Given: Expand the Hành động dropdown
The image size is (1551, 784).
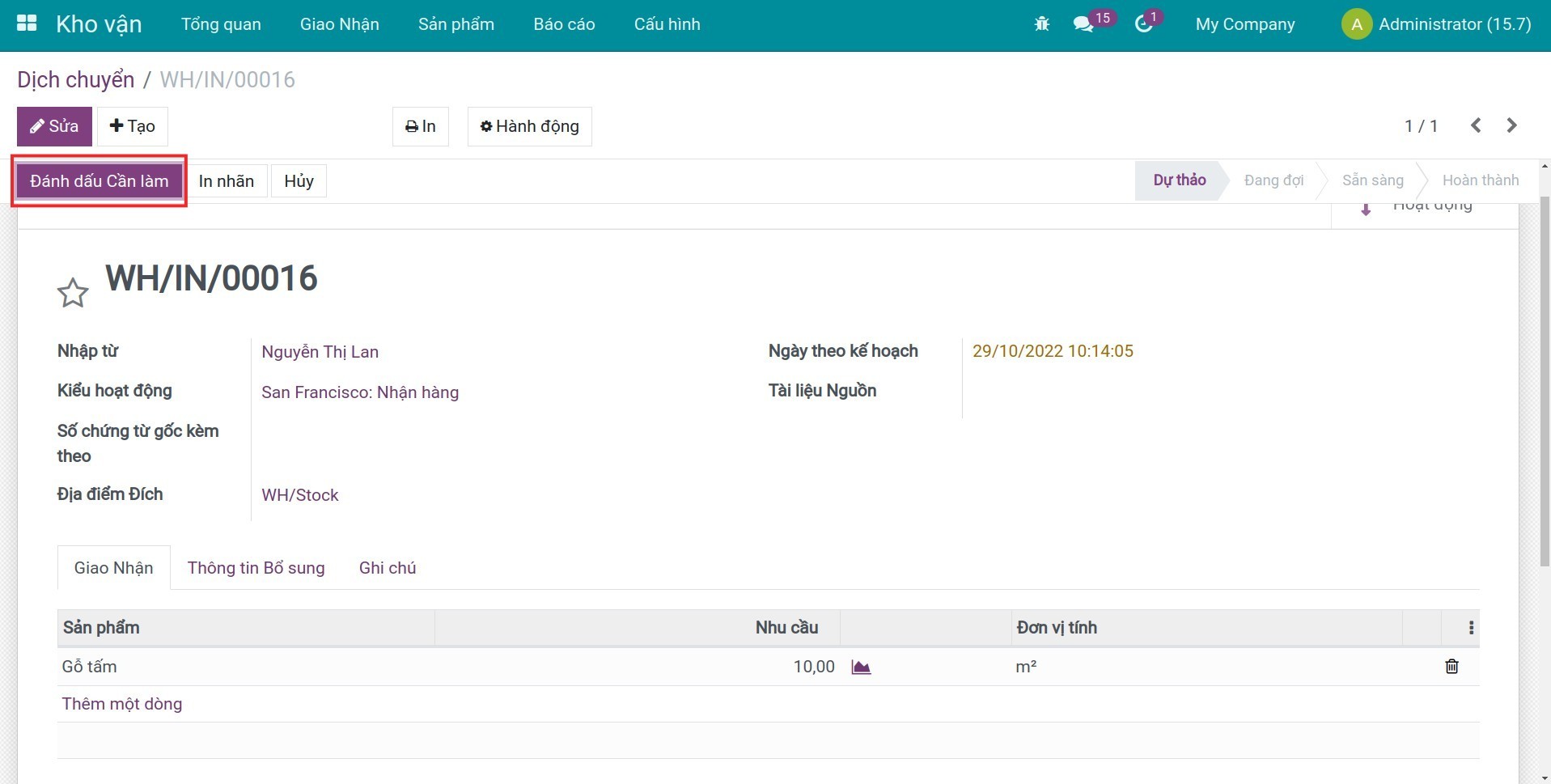Looking at the screenshot, I should click(529, 126).
